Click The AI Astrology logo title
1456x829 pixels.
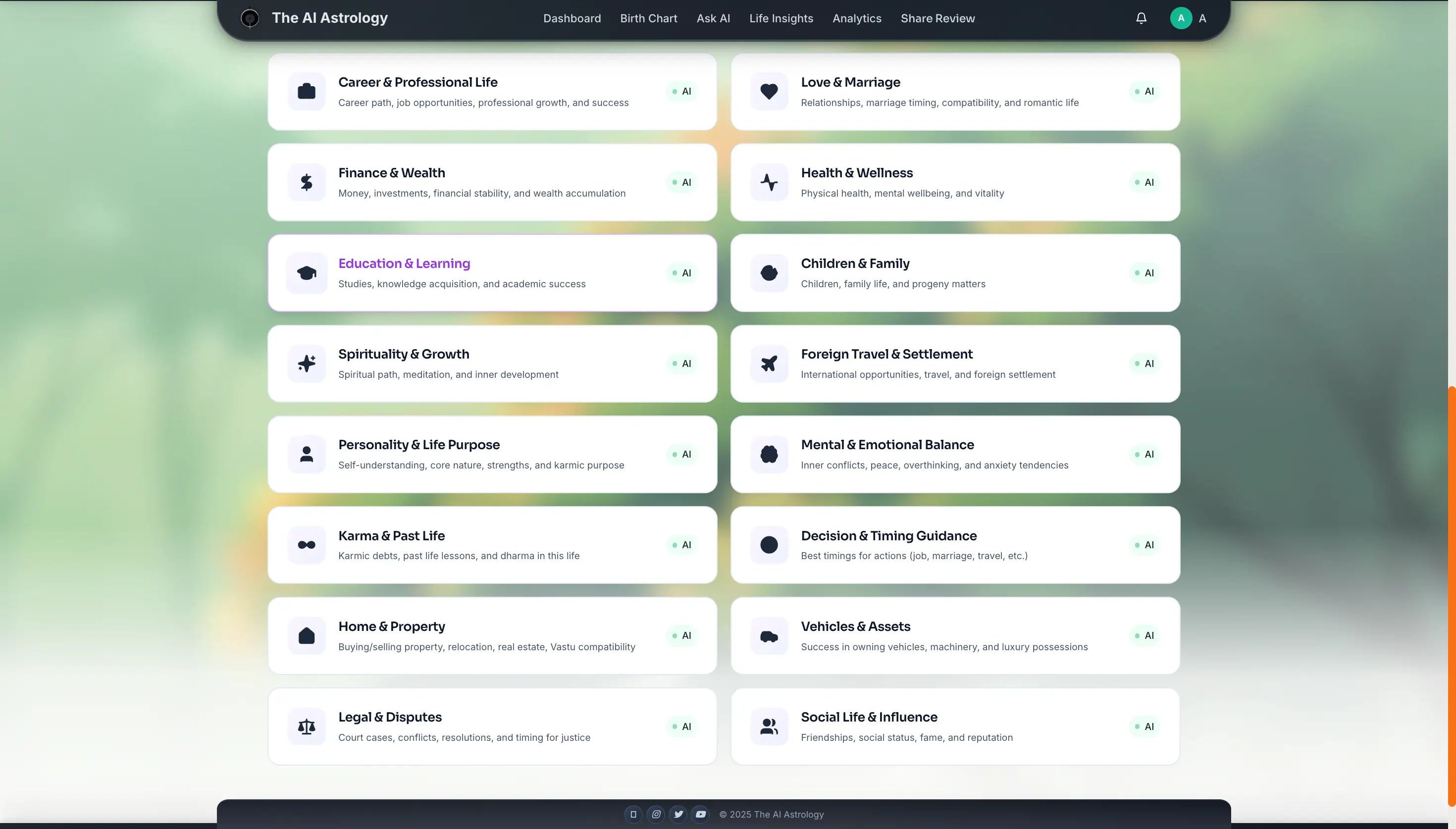point(329,18)
